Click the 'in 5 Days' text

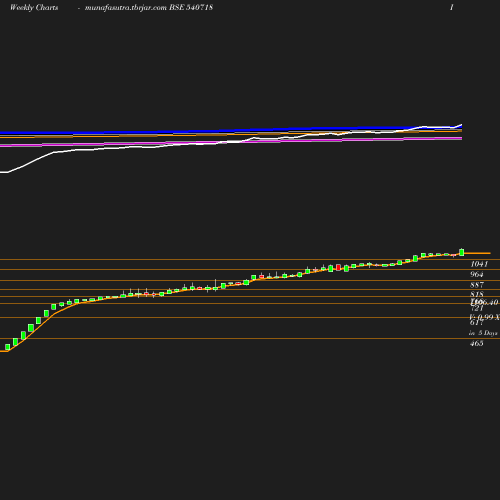pos(483,333)
